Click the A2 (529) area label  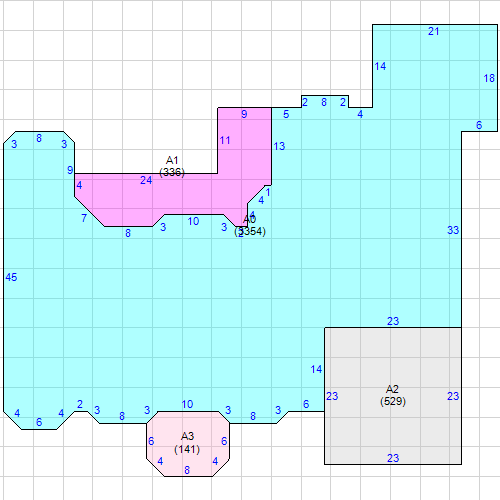(x=393, y=395)
